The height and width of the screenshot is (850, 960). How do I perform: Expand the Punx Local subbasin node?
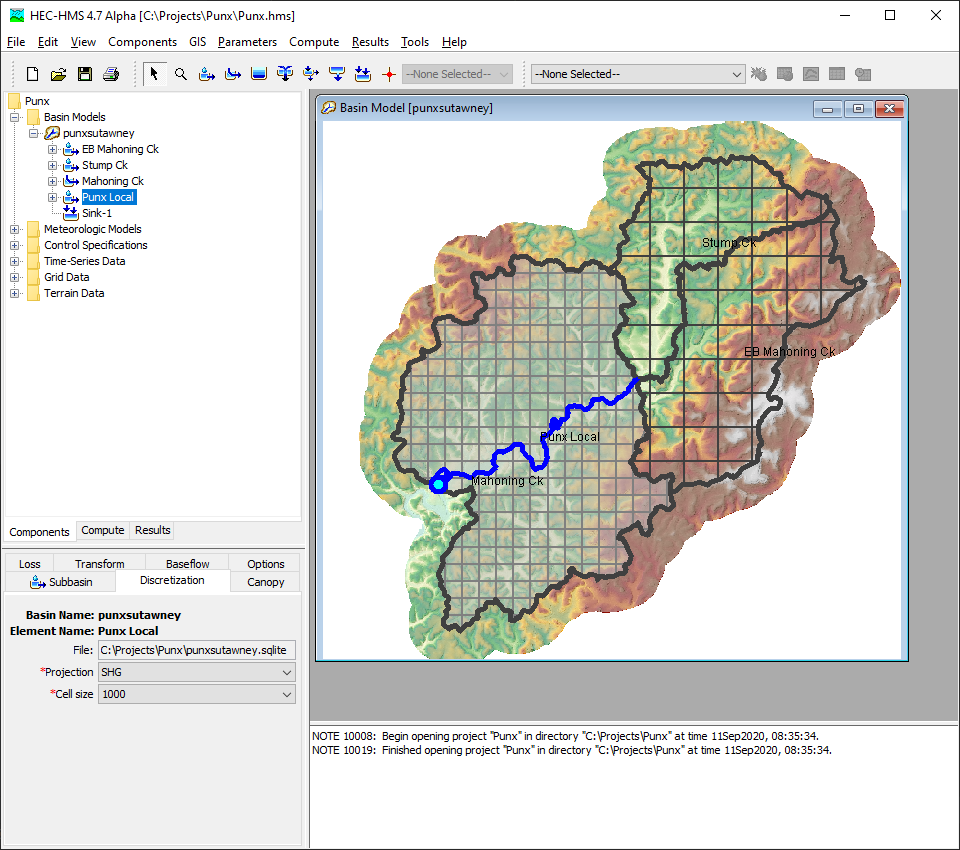(x=53, y=197)
